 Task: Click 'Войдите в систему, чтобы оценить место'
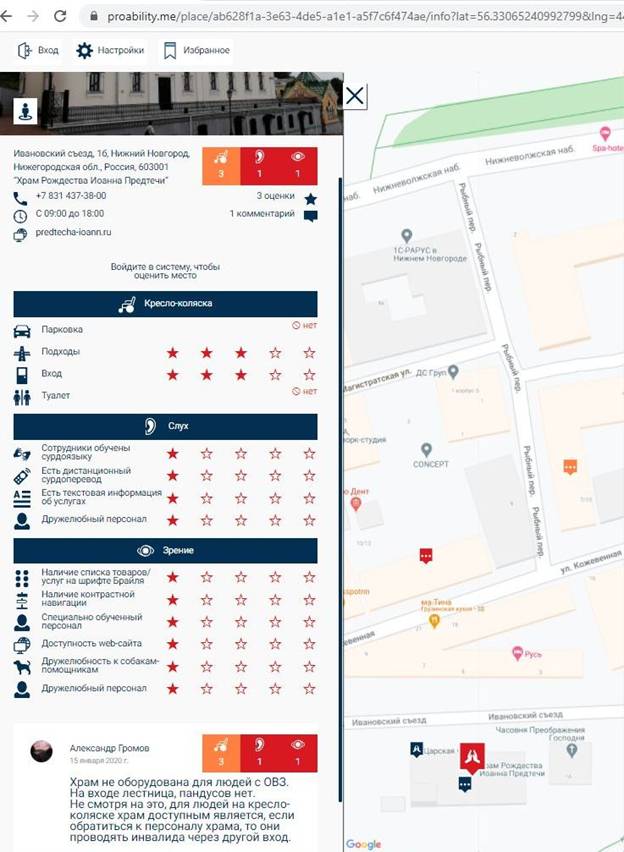(165, 271)
